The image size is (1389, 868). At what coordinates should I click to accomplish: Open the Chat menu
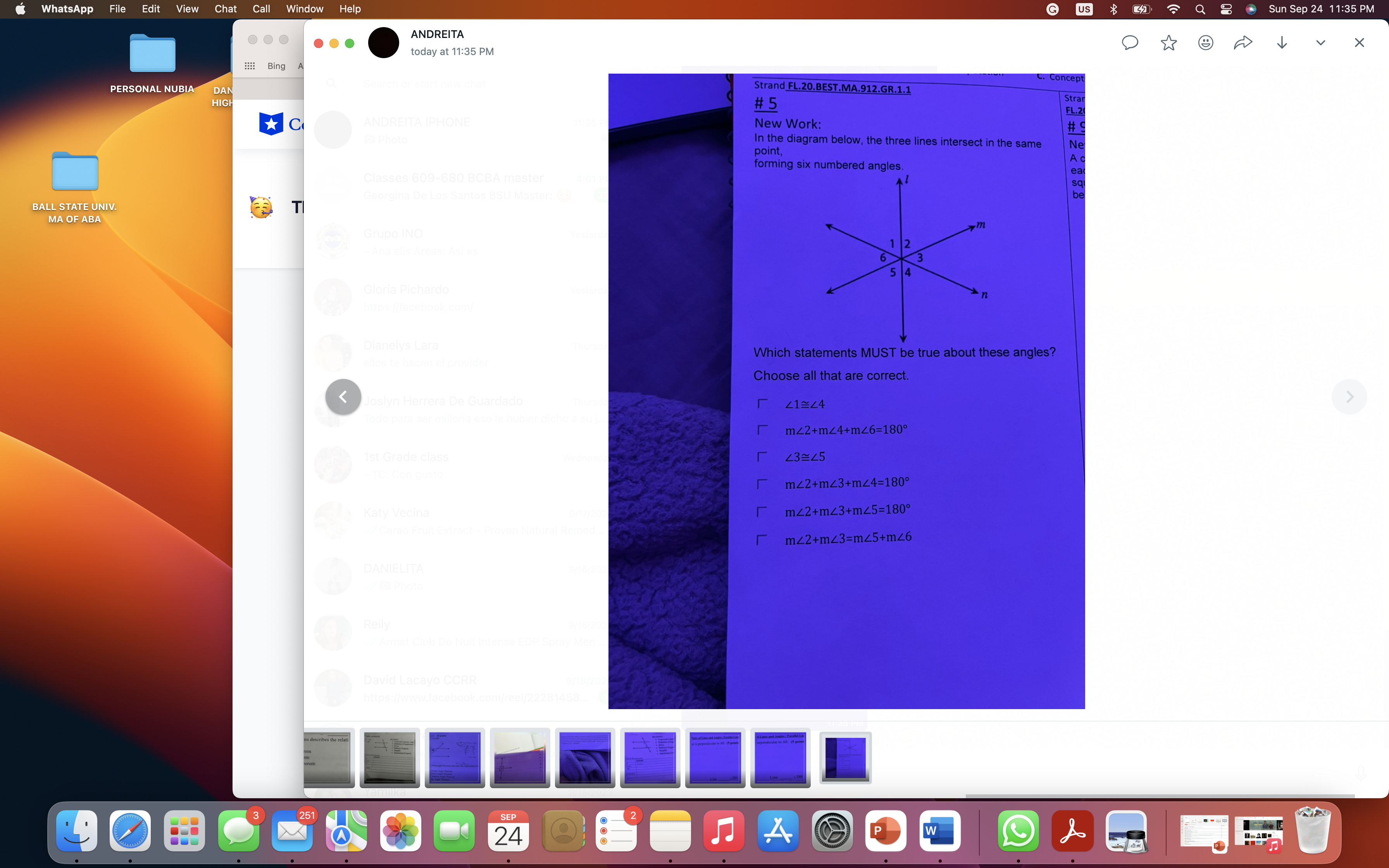[226, 9]
